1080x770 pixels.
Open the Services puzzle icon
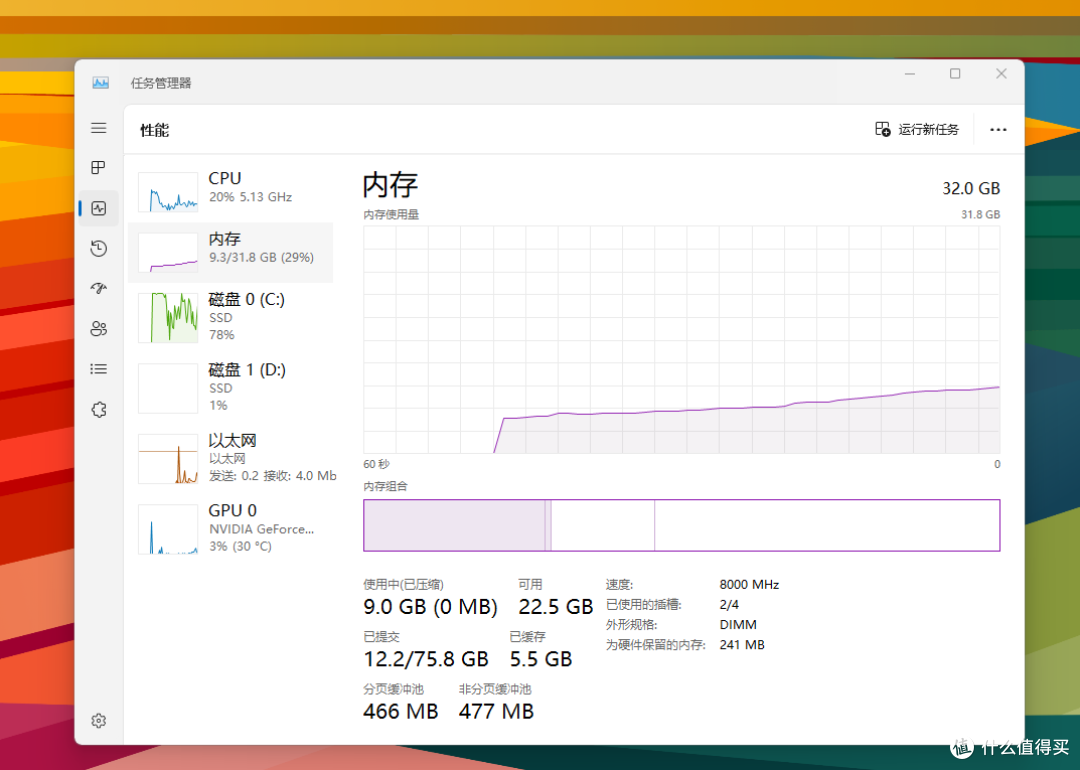[x=98, y=409]
